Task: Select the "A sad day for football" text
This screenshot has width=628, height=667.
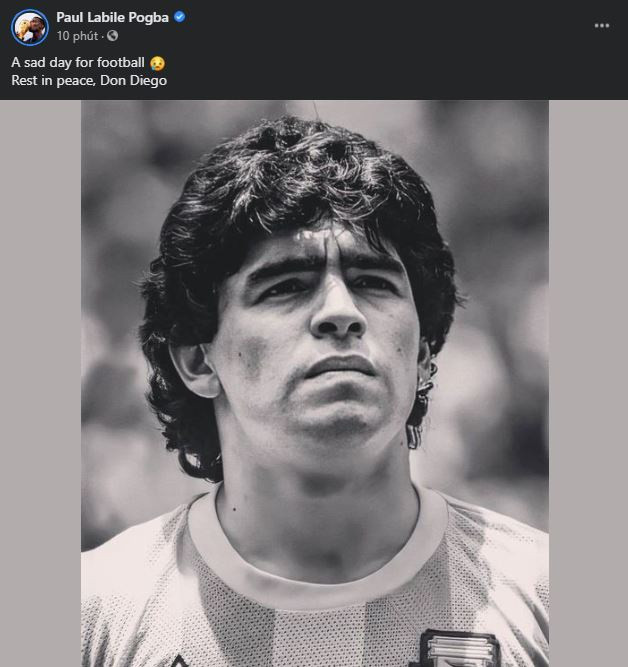Action: tap(78, 62)
